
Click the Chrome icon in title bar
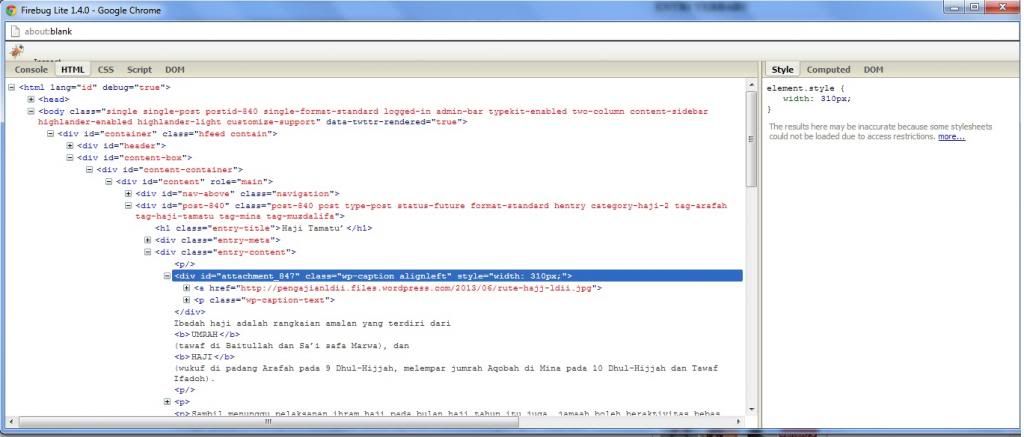click(x=10, y=9)
